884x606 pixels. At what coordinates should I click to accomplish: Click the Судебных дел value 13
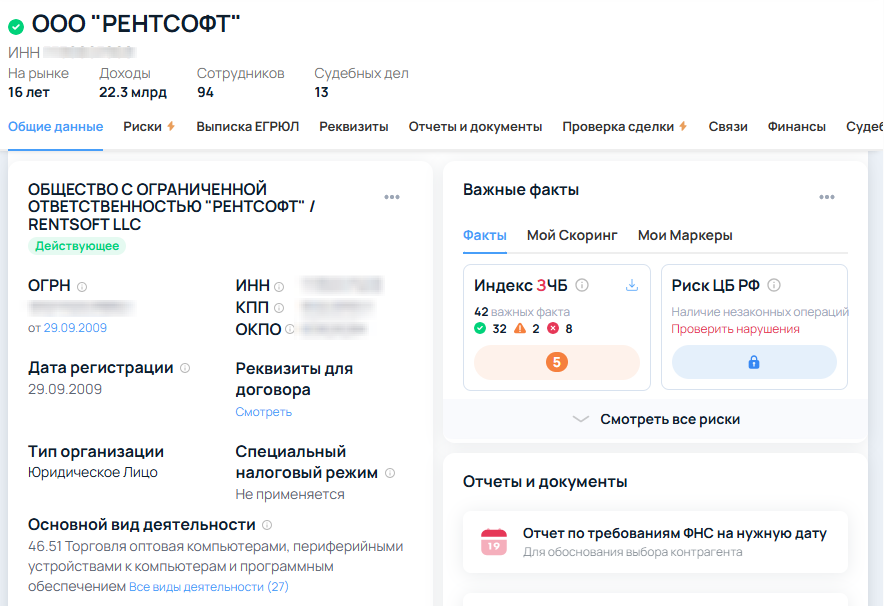[321, 92]
